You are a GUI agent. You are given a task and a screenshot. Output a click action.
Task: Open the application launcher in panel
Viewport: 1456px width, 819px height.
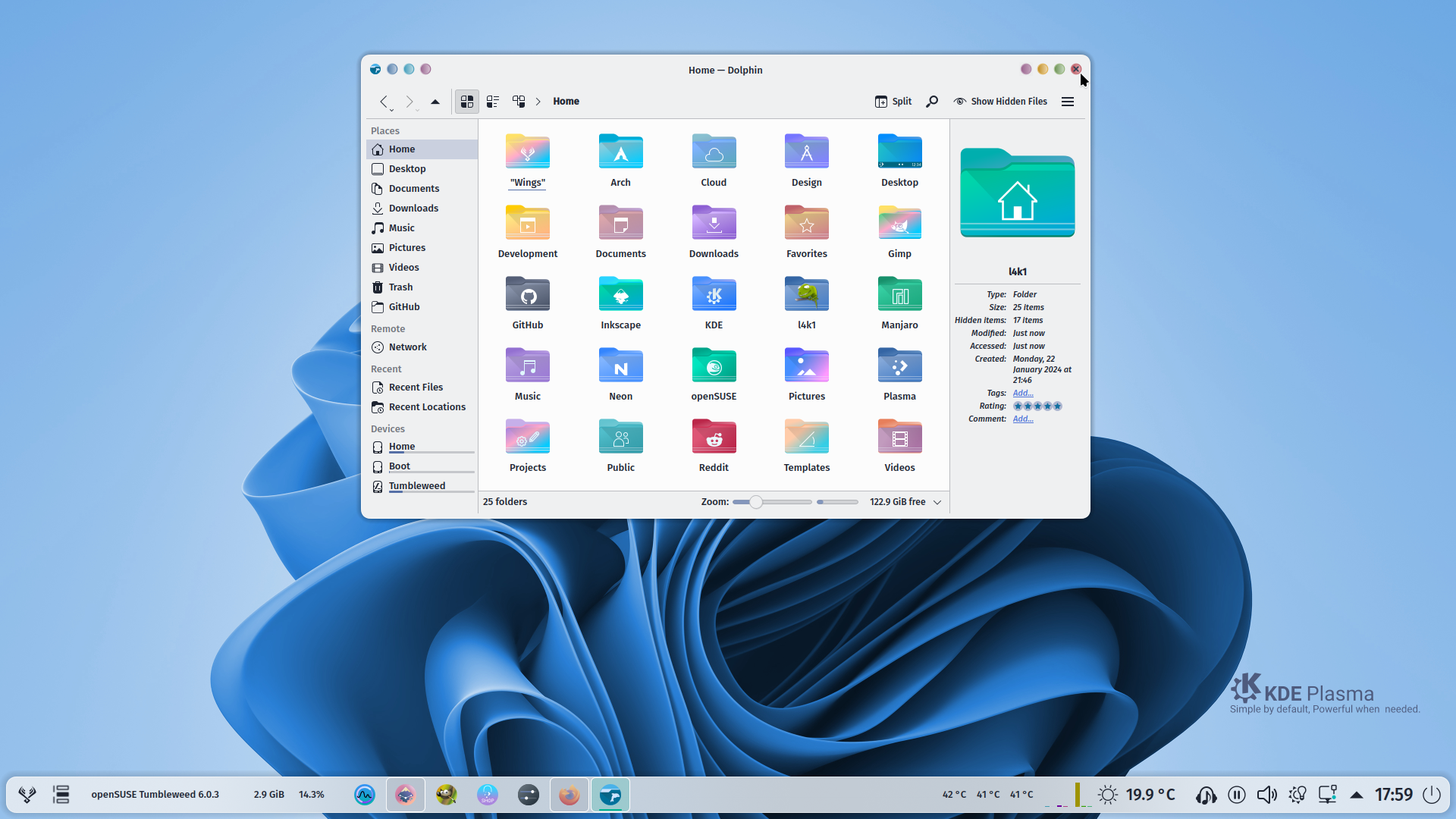[x=27, y=795]
